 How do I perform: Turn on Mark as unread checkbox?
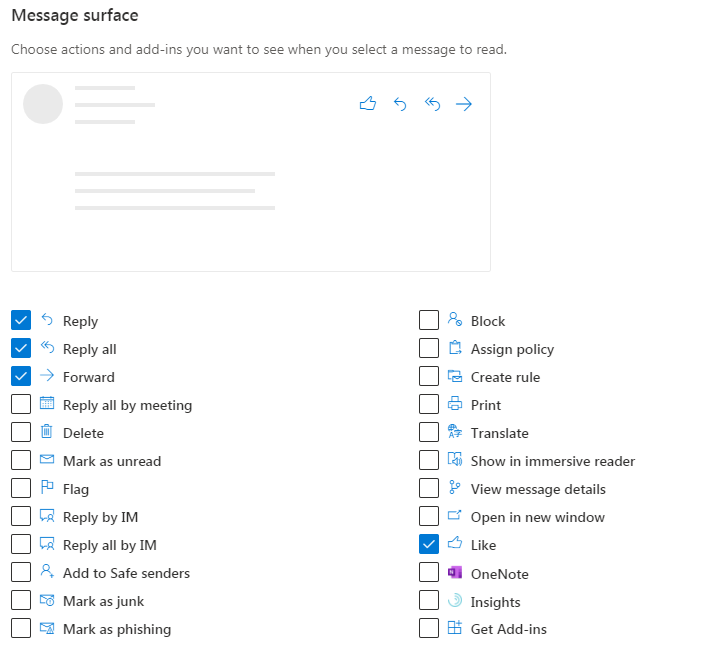click(x=21, y=460)
